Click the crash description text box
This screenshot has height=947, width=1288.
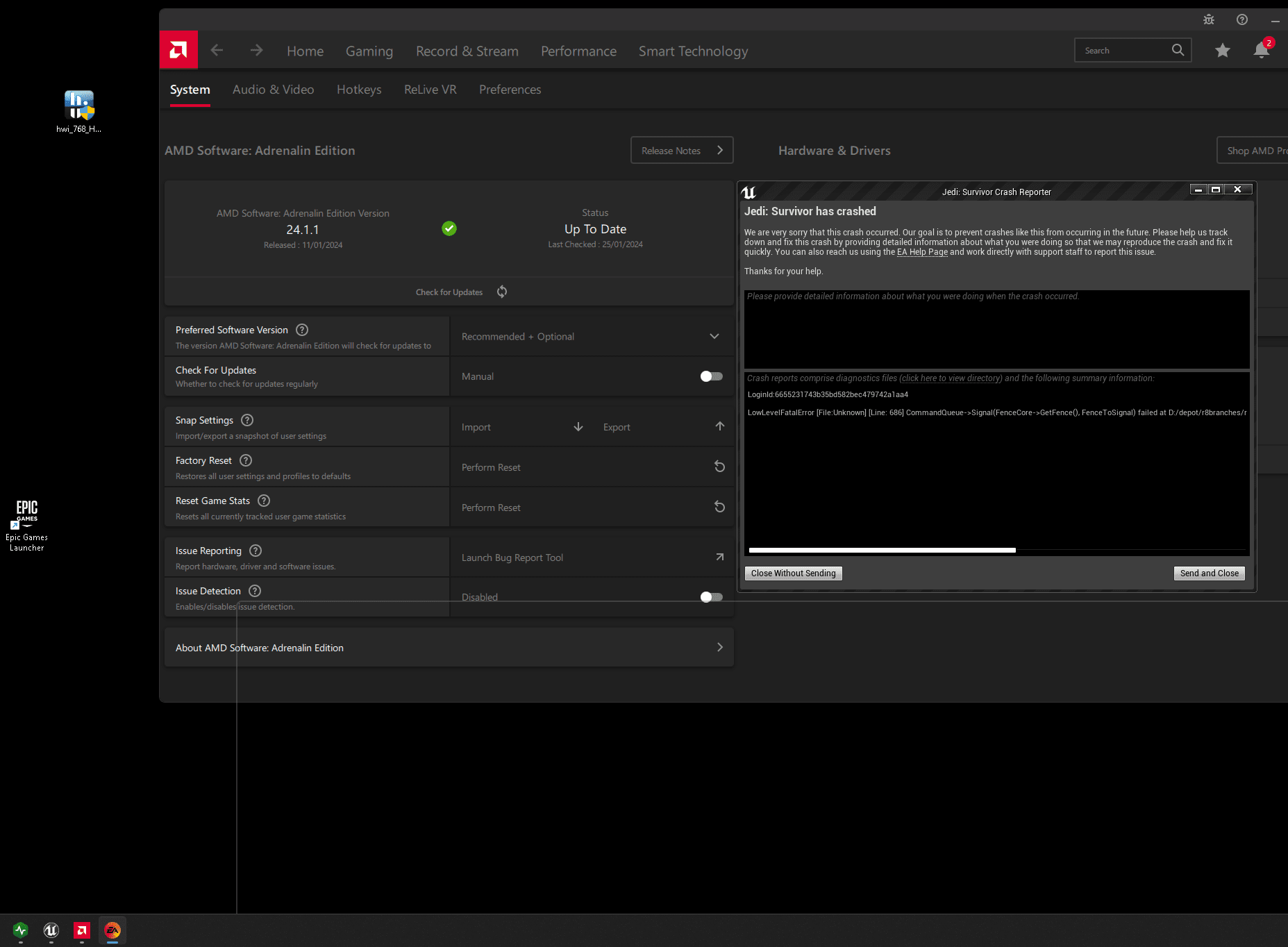996,329
